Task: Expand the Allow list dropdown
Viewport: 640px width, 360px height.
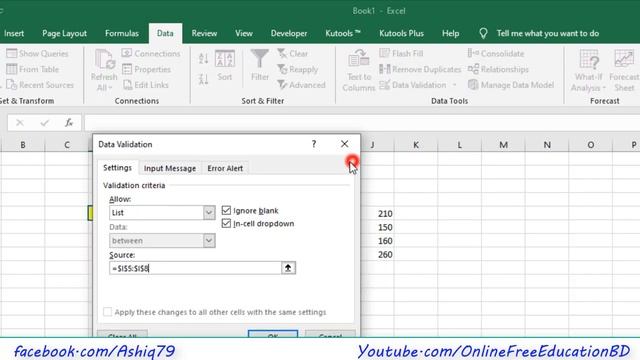Action: pyautogui.click(x=209, y=213)
